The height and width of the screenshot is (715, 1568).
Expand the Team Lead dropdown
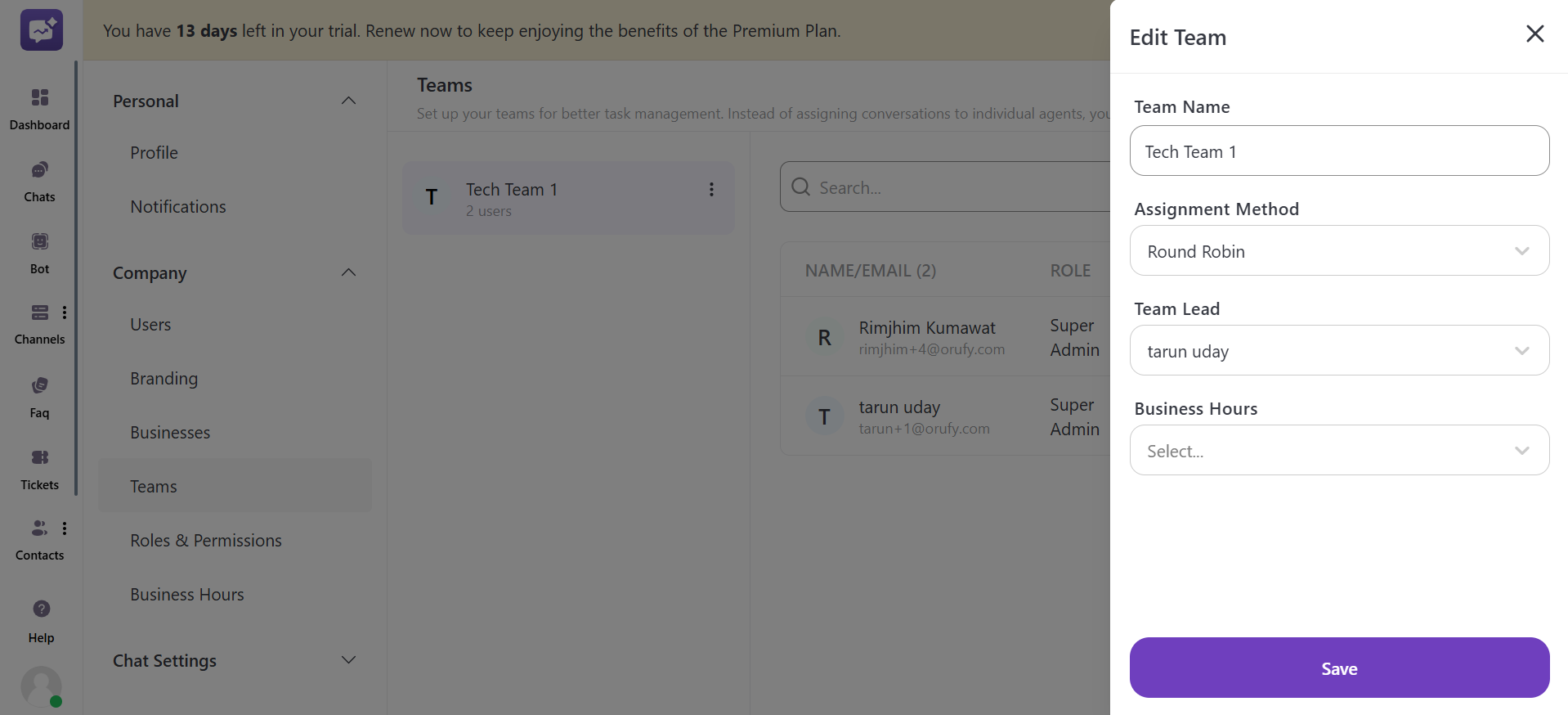1338,351
